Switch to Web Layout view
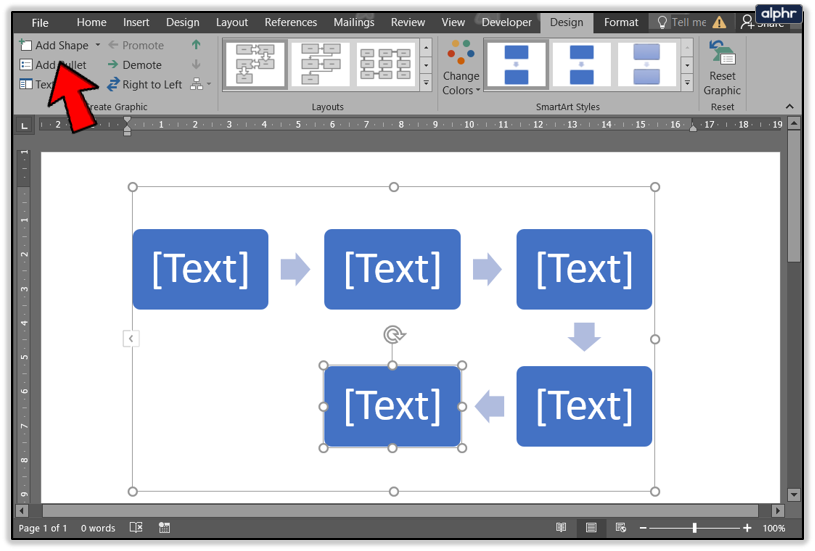Image resolution: width=815 pixels, height=551 pixels. pos(621,528)
